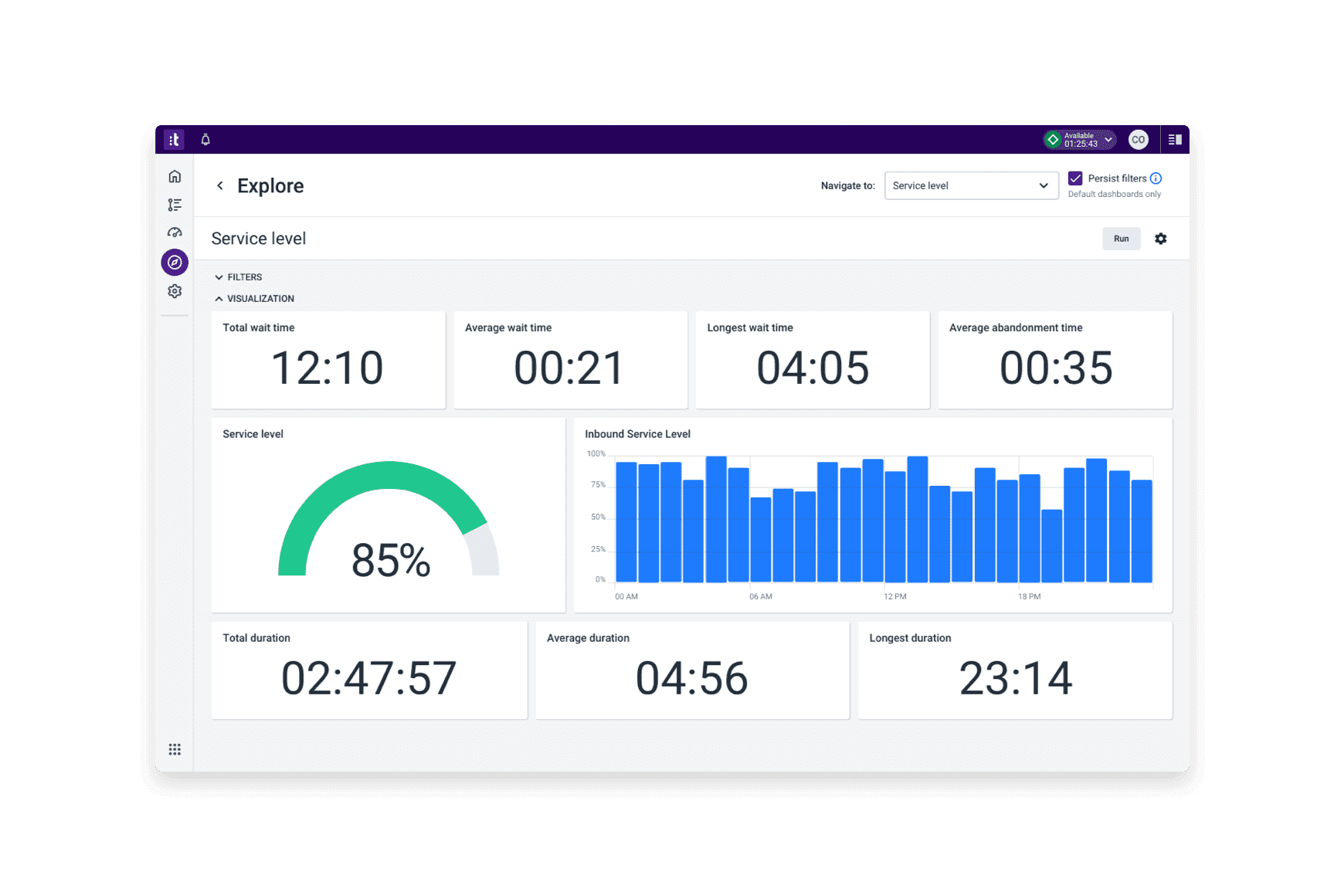
Task: Select the Explore compass icon
Action: [x=175, y=262]
